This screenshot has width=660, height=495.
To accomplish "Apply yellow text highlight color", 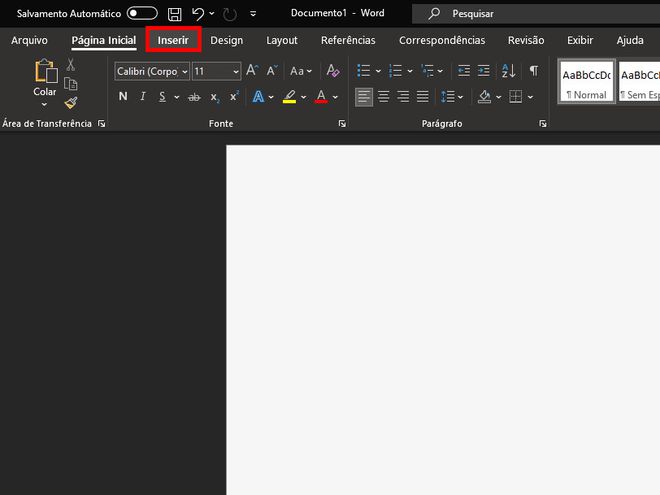I will tap(289, 97).
